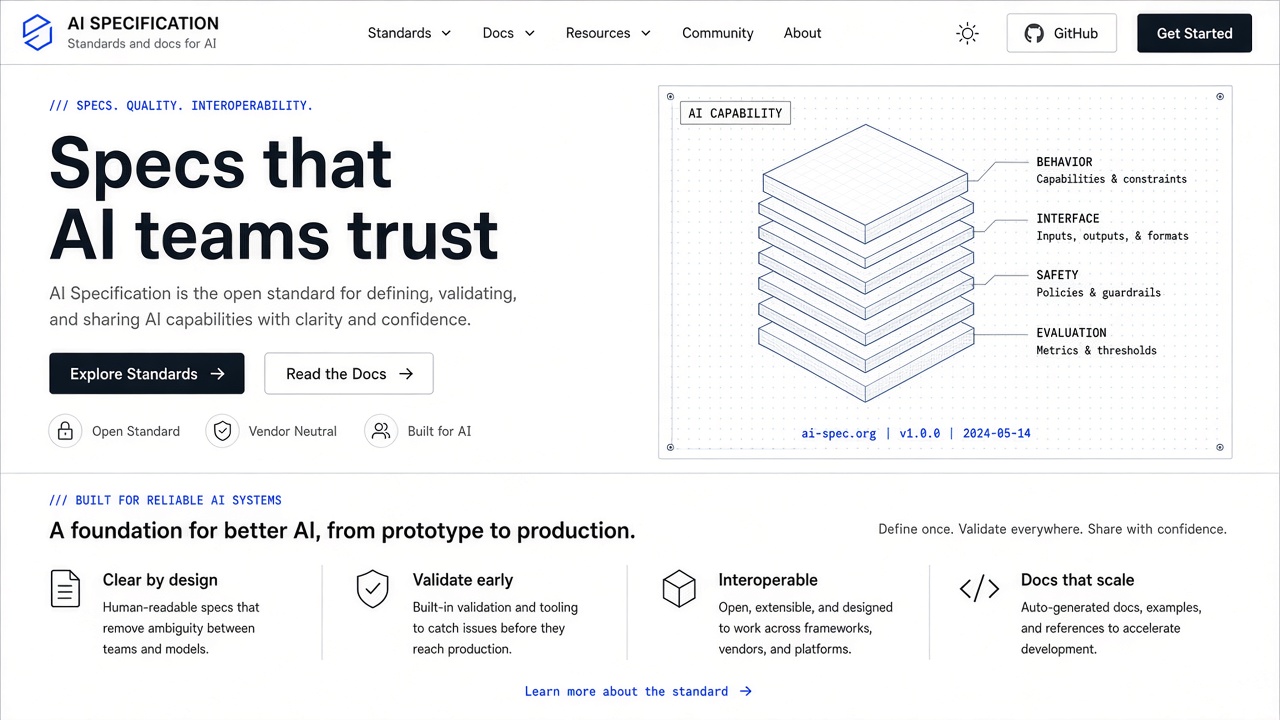Click the Built for AI badge text
This screenshot has height=720, width=1280.
point(439,431)
